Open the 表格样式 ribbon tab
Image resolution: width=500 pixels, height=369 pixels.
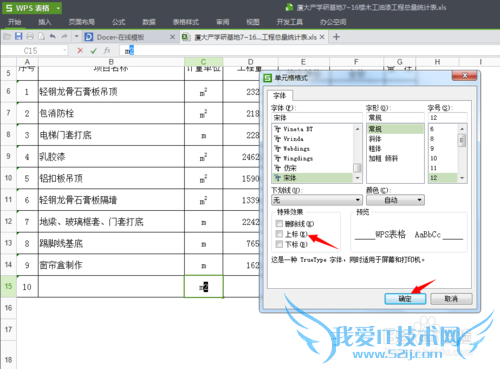[186, 22]
